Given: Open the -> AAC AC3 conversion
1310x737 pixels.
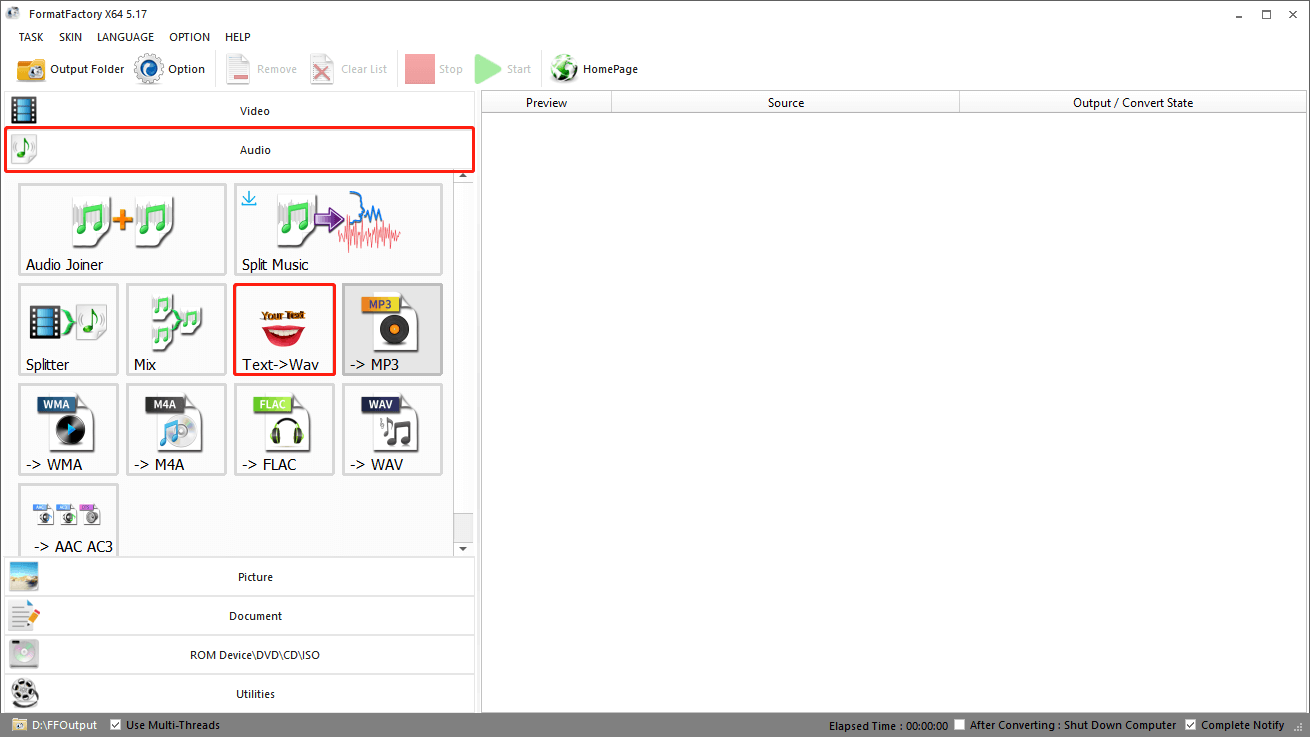Looking at the screenshot, I should click(x=68, y=520).
